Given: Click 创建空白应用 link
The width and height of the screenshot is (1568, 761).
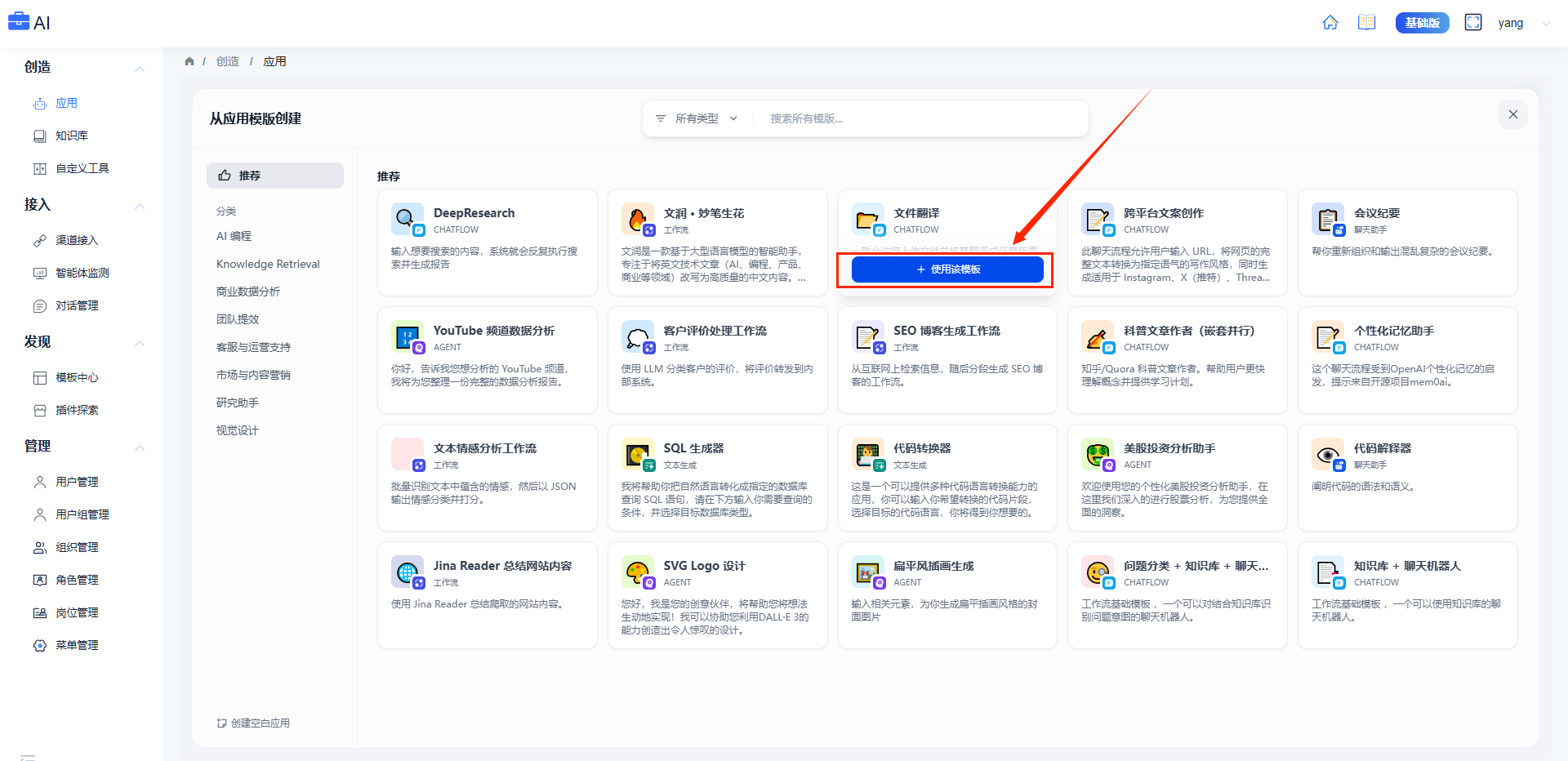Looking at the screenshot, I should (x=254, y=723).
